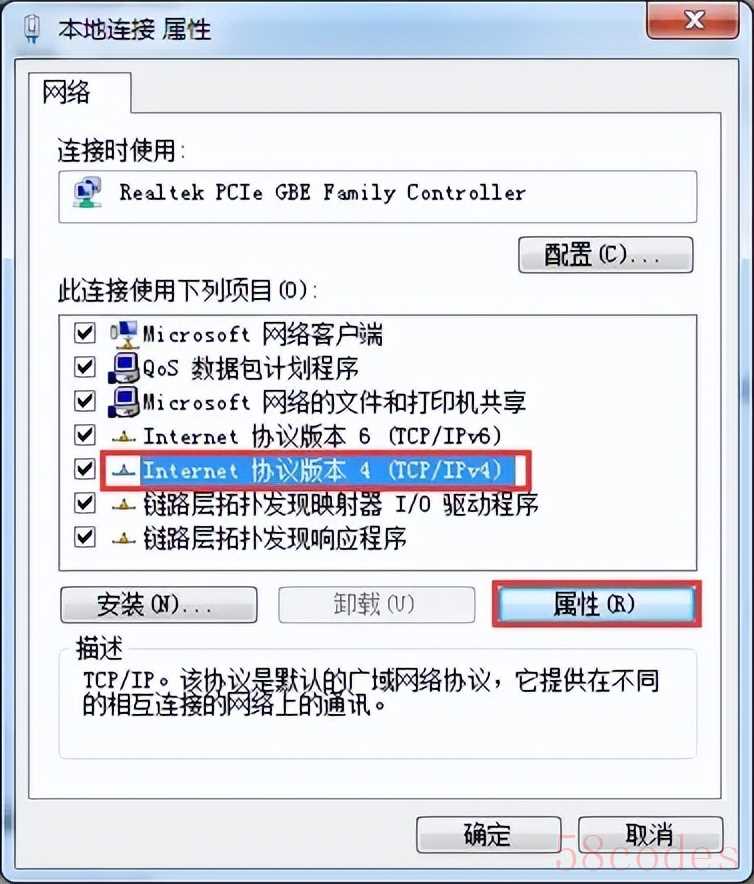Toggle the TCP/IPv6 checkbox

[x=85, y=435]
